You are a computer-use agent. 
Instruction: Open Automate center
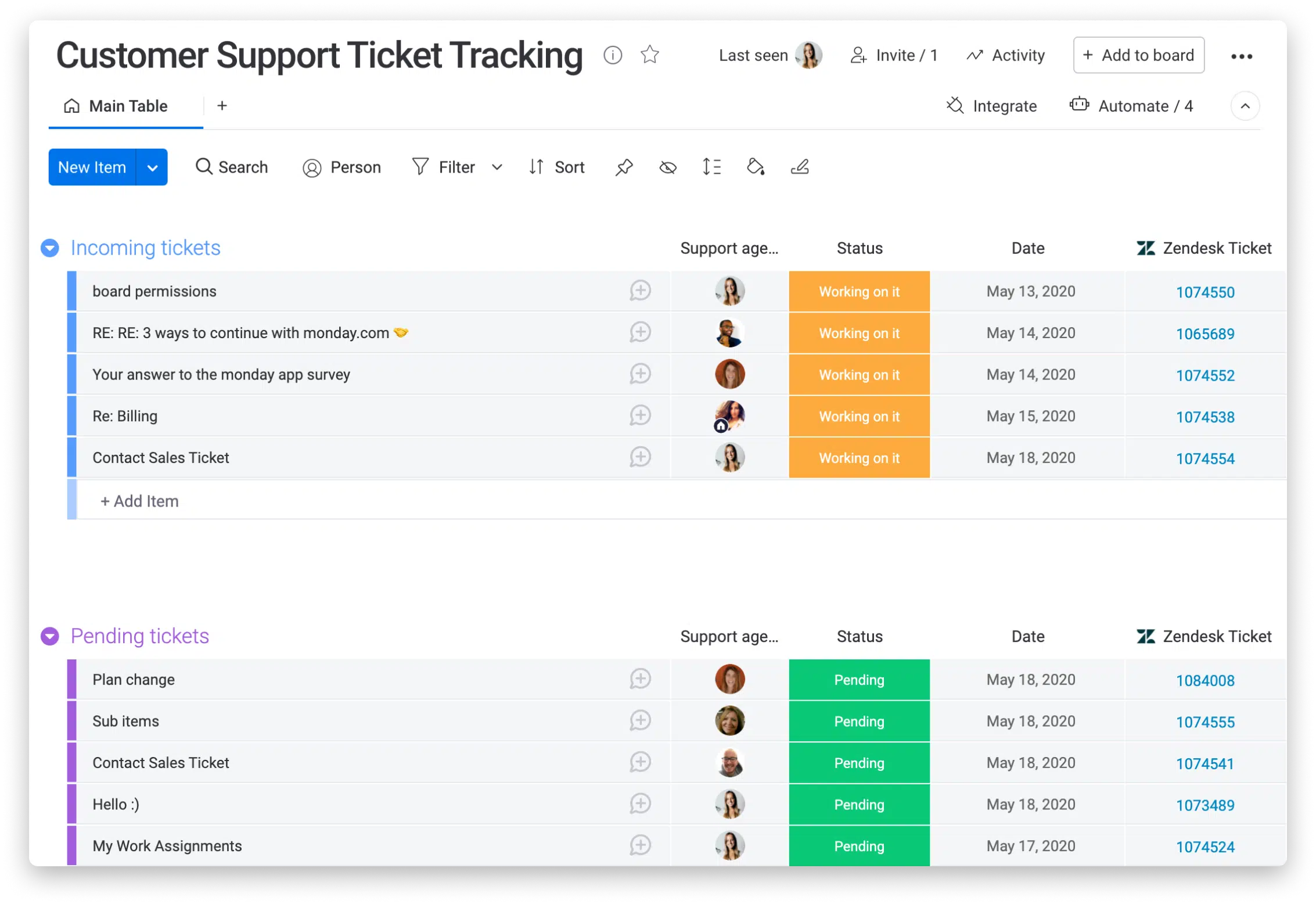point(1131,106)
